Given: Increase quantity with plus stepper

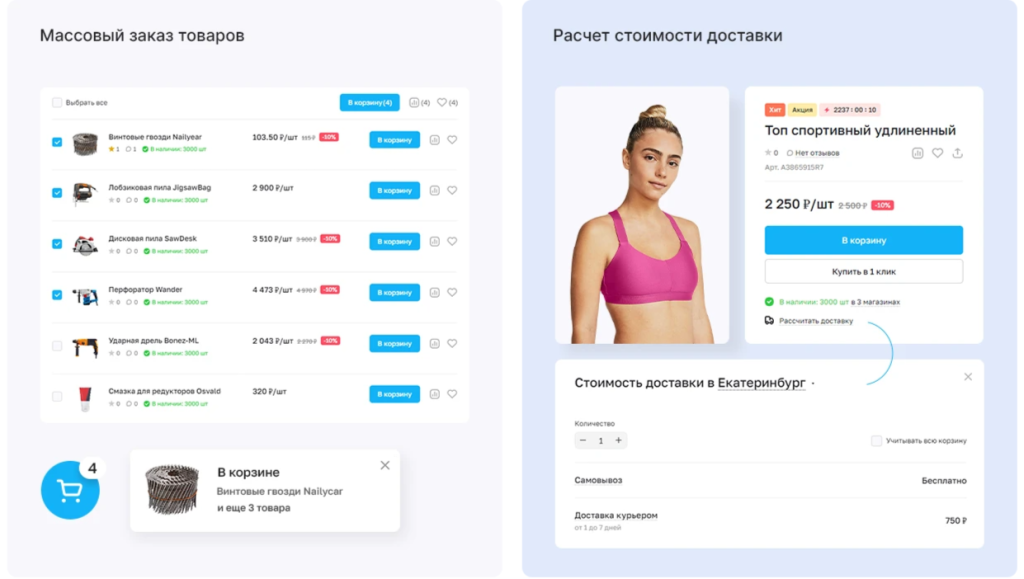Looking at the screenshot, I should point(618,441).
